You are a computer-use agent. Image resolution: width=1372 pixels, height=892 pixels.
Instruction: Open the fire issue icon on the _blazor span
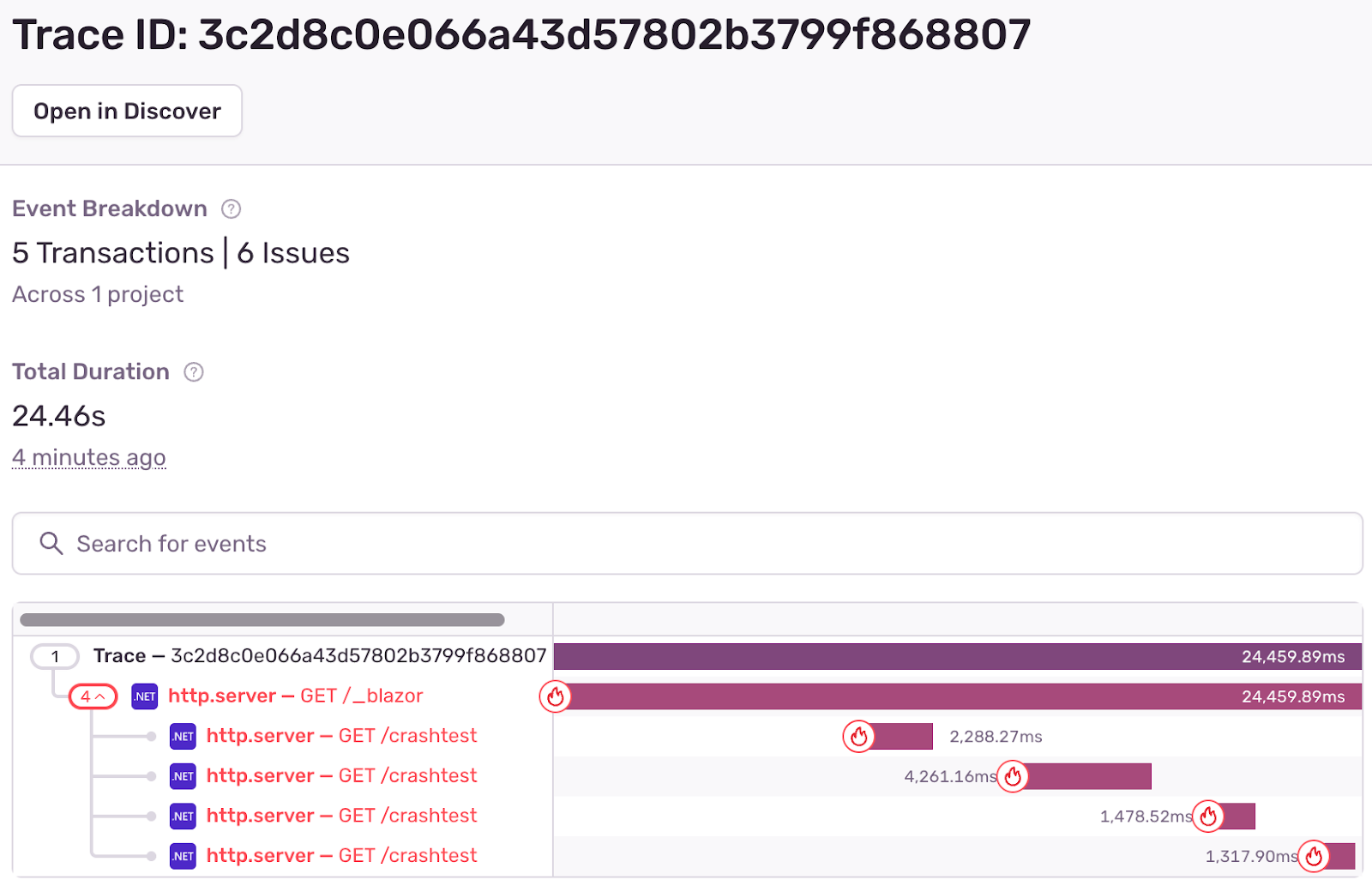[x=556, y=697]
